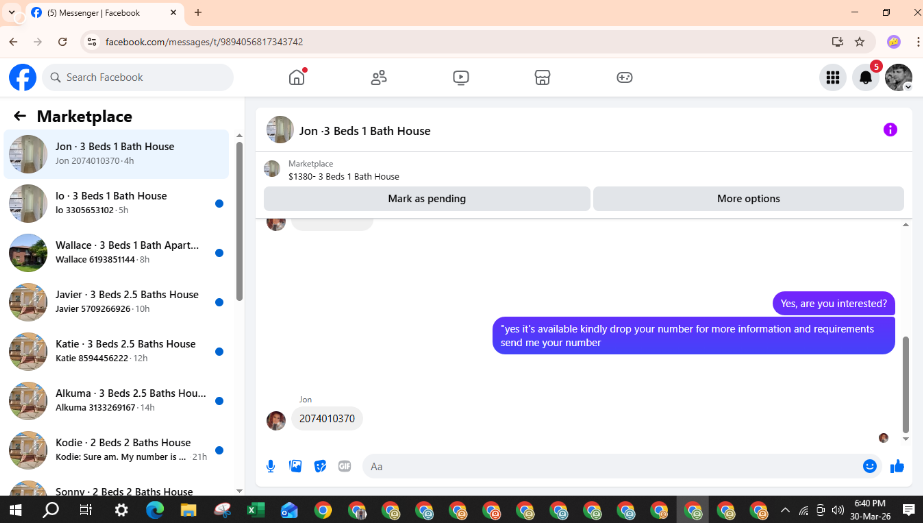Open Windows Settings gear on taskbar
923x523 pixels.
(x=121, y=510)
